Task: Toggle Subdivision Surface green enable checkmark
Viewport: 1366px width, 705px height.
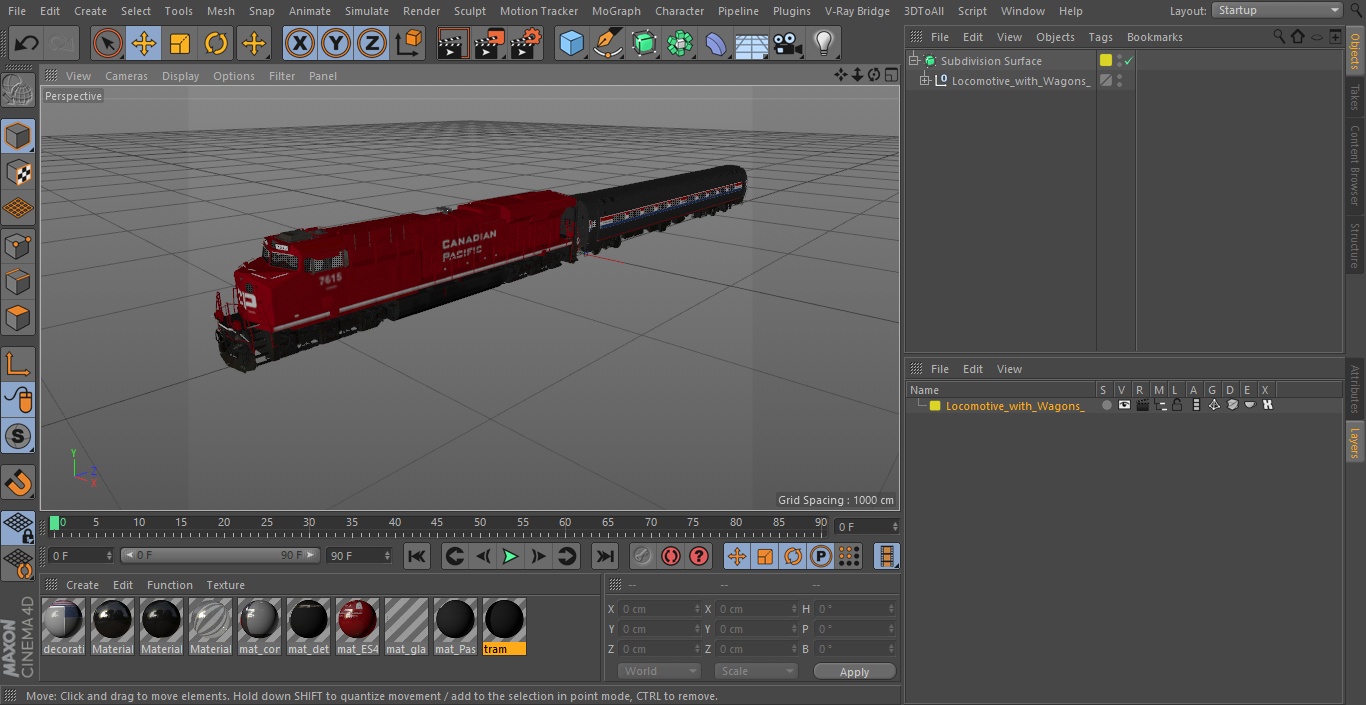Action: pyautogui.click(x=1129, y=61)
